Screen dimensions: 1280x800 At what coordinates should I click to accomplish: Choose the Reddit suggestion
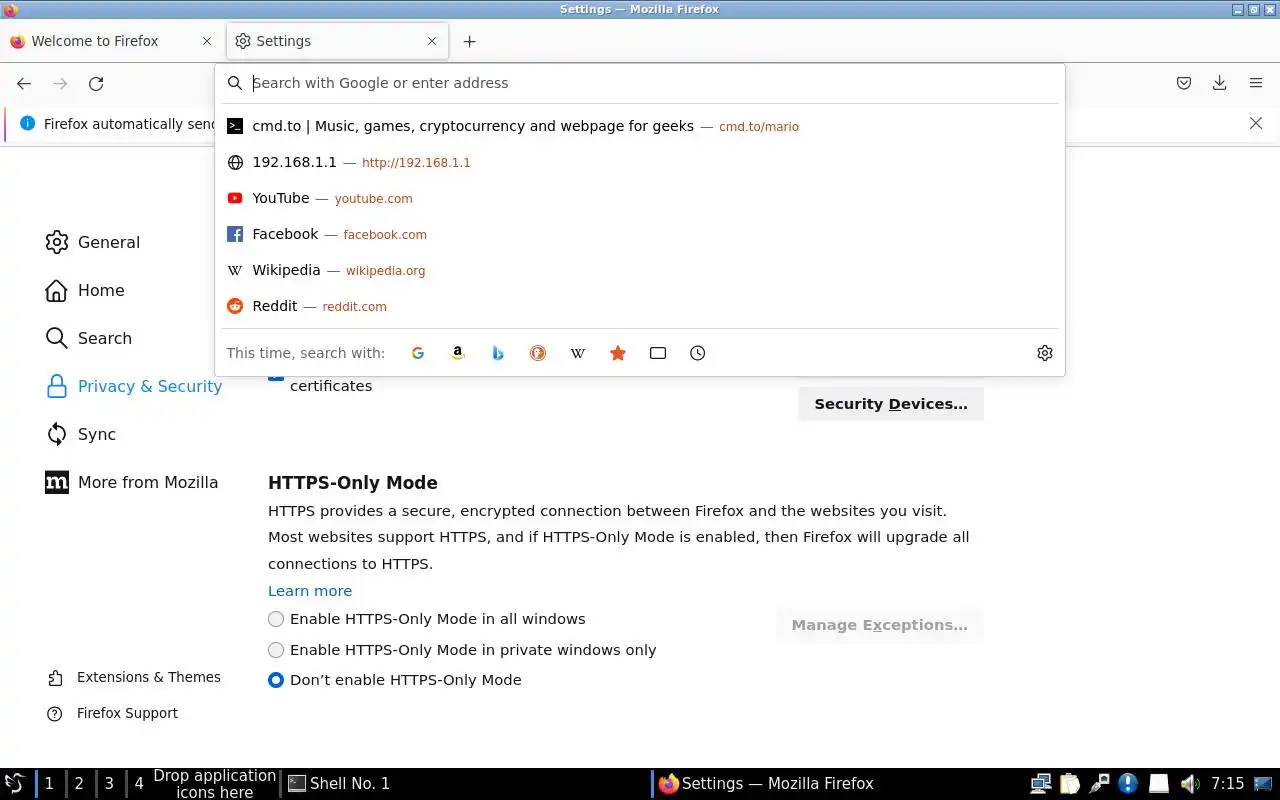[x=640, y=306]
